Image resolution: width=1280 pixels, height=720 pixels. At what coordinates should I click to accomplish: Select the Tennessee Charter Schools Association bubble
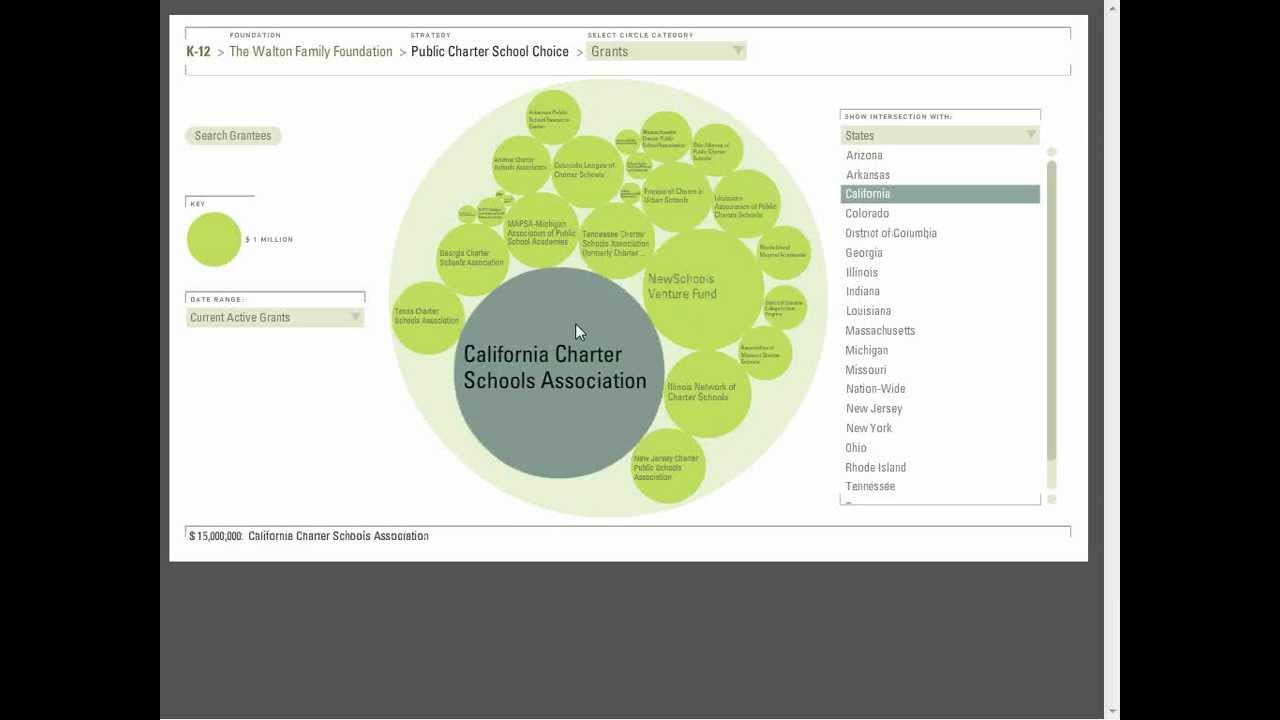617,241
